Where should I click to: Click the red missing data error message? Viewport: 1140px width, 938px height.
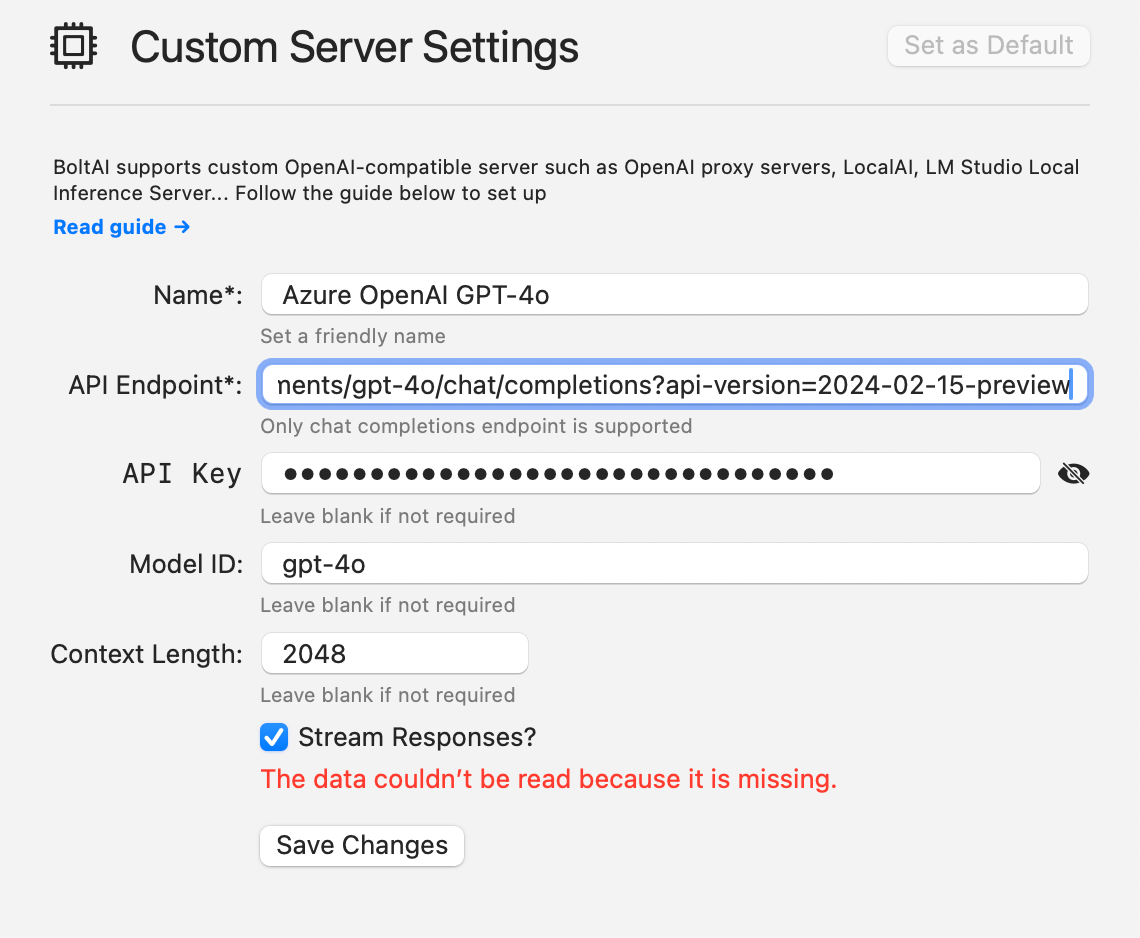[x=549, y=779]
